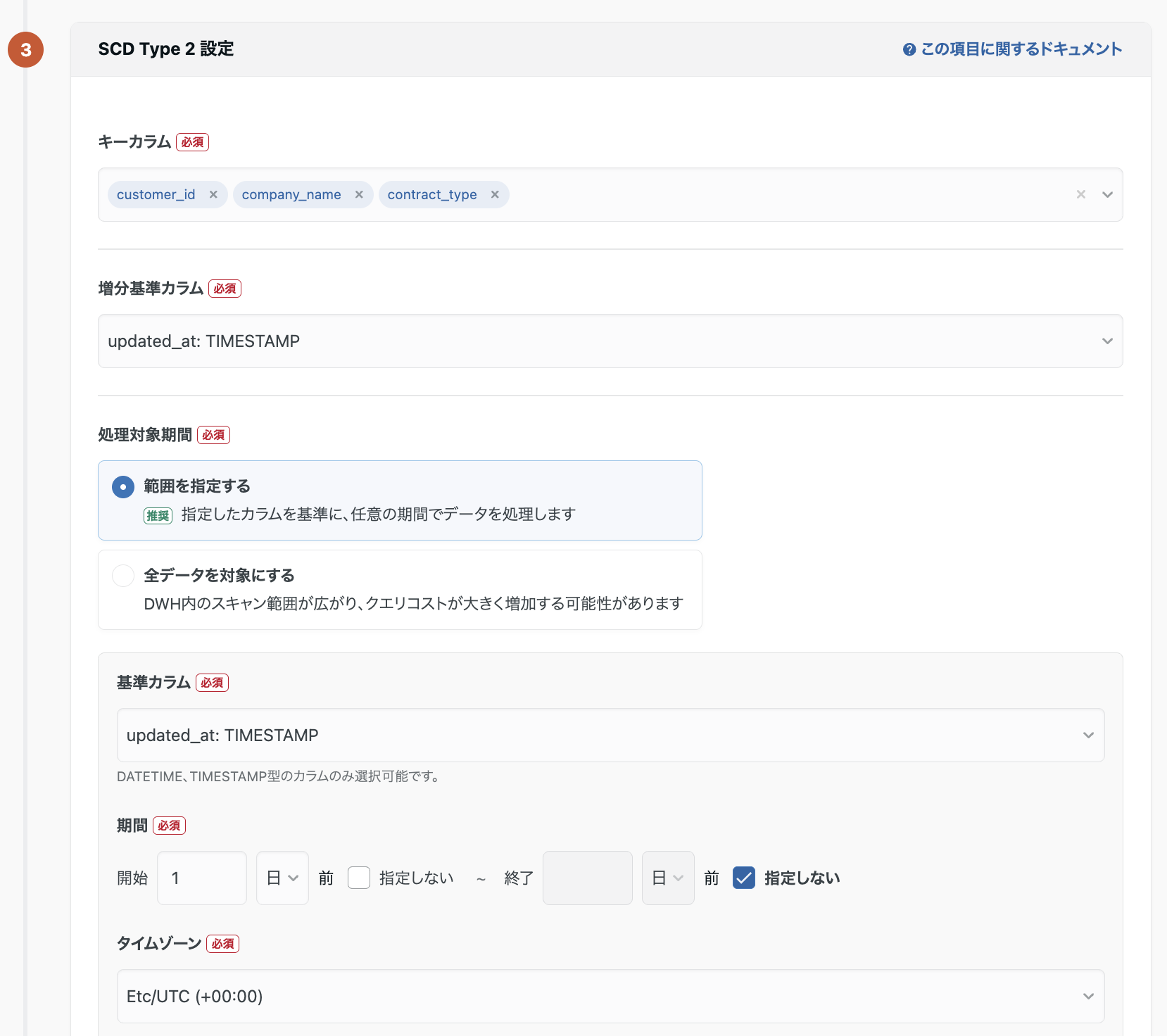
Task: Open the end period unit 日 dropdown
Action: (667, 878)
